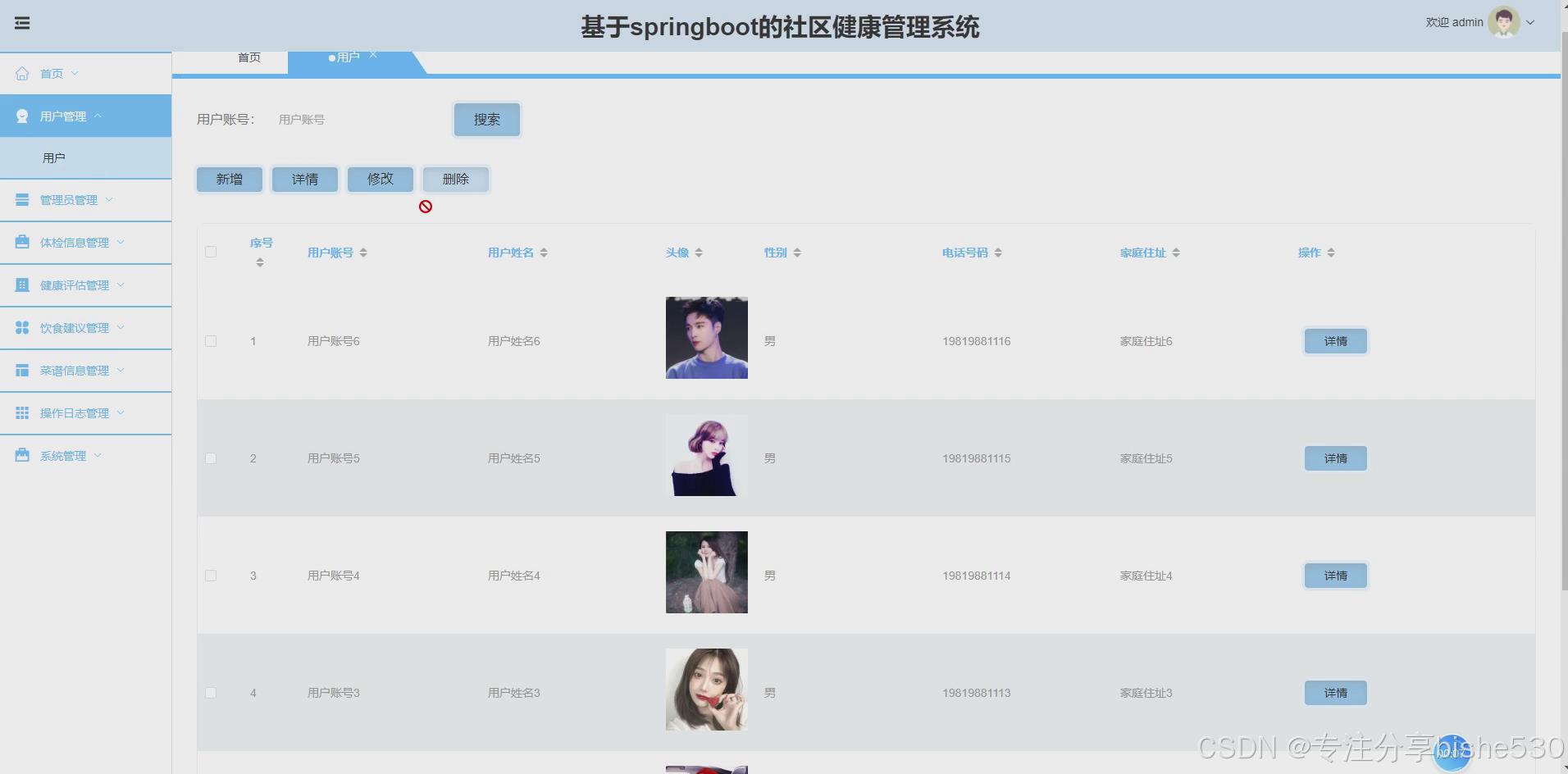Sort by 序号 column
The width and height of the screenshot is (1568, 774).
[260, 262]
